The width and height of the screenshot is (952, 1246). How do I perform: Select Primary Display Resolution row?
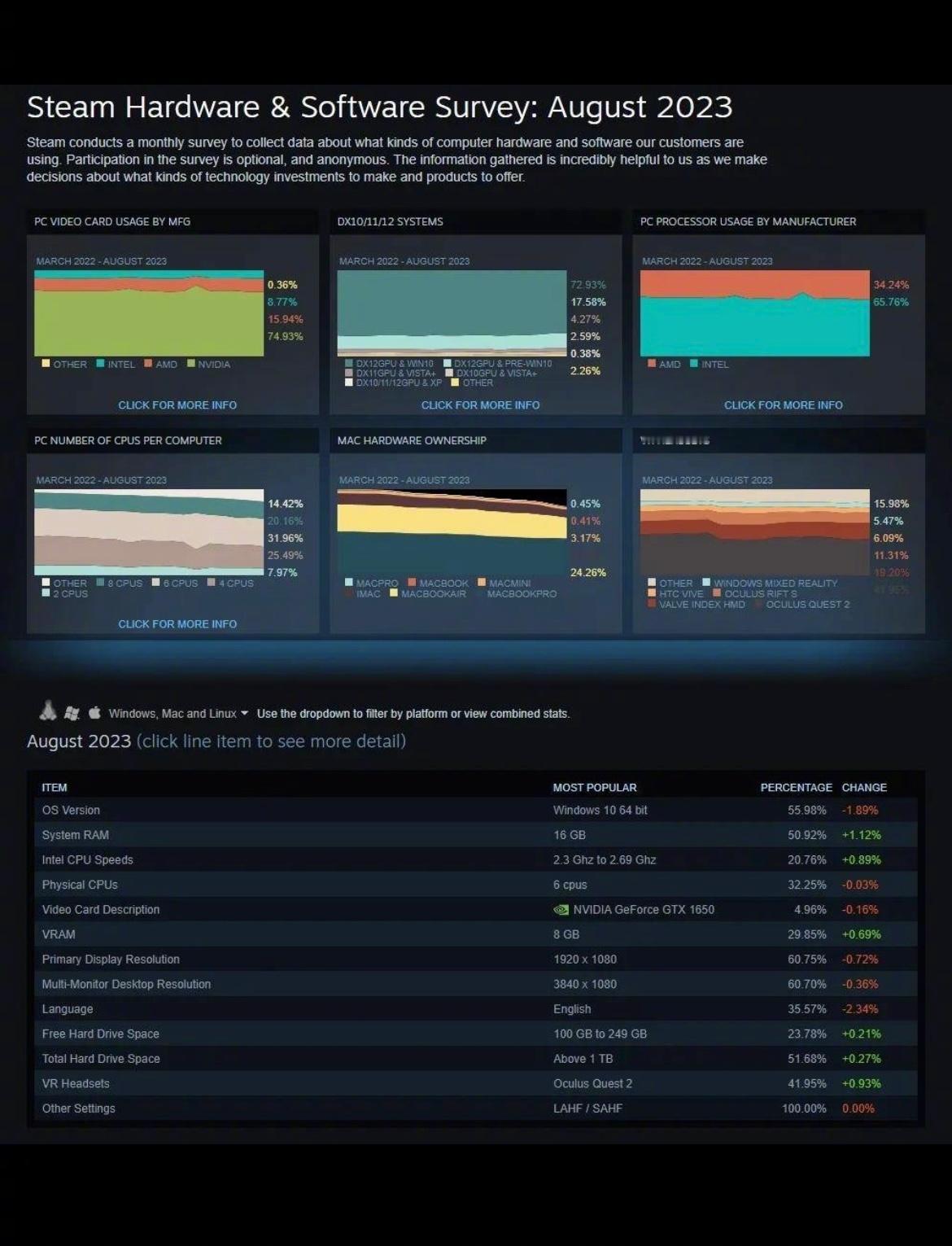[476, 960]
